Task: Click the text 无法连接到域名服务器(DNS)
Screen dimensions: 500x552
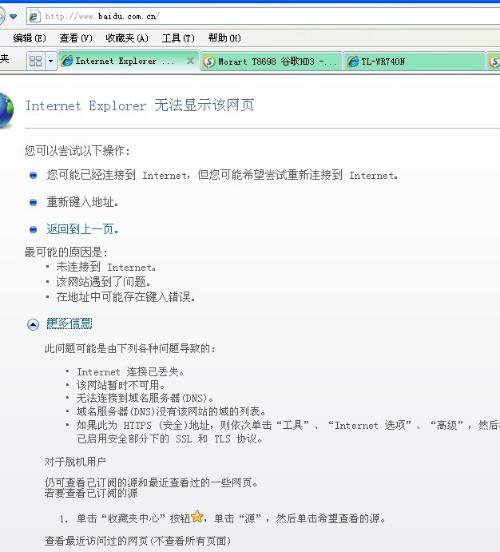Action: pos(145,398)
